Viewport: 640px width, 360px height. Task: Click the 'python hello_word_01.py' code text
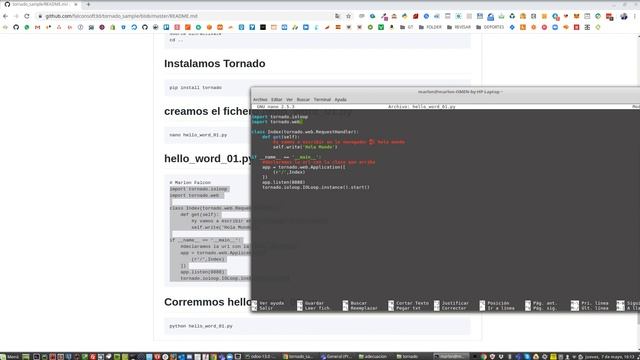[201, 326]
